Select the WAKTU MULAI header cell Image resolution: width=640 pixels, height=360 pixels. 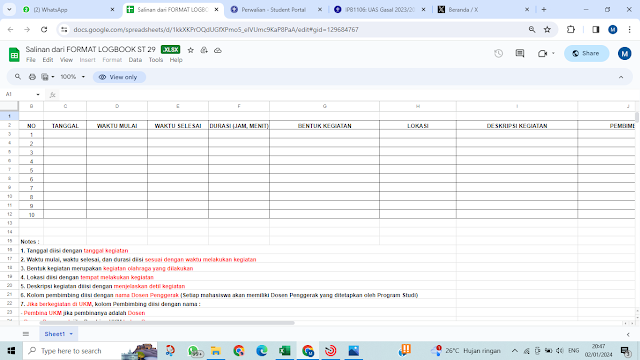point(117,126)
